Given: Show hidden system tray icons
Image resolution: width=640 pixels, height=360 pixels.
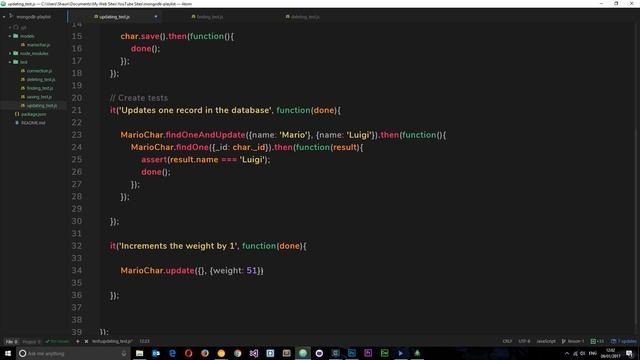Looking at the screenshot, I should pos(567,353).
